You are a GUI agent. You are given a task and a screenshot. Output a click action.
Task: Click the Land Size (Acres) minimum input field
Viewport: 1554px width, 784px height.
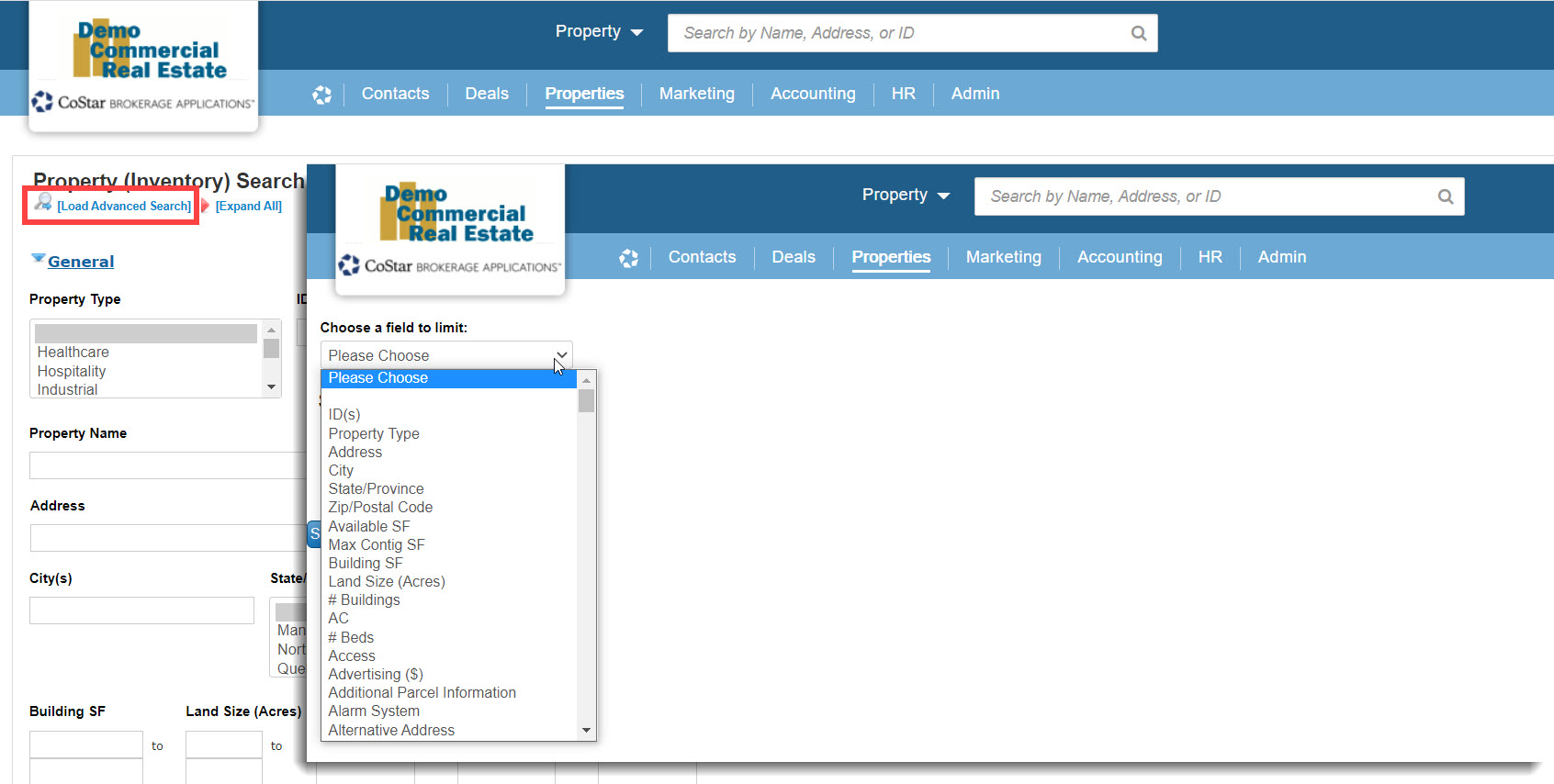(x=224, y=745)
